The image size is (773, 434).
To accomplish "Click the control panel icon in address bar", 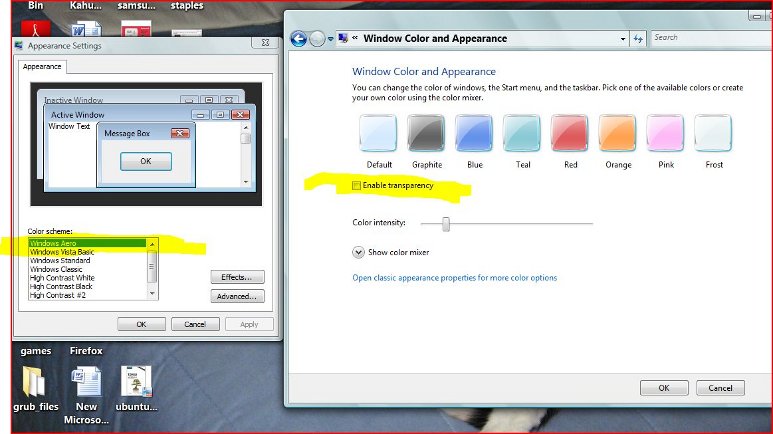I will tap(343, 38).
